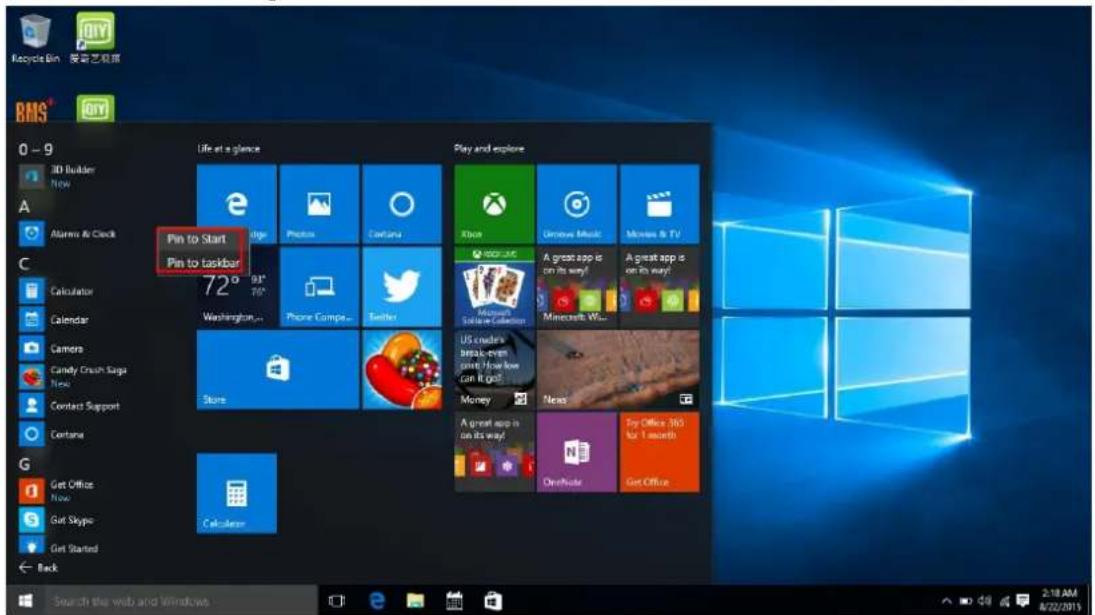Open the Xbox tile
The width and height of the screenshot is (1095, 615).
(494, 204)
